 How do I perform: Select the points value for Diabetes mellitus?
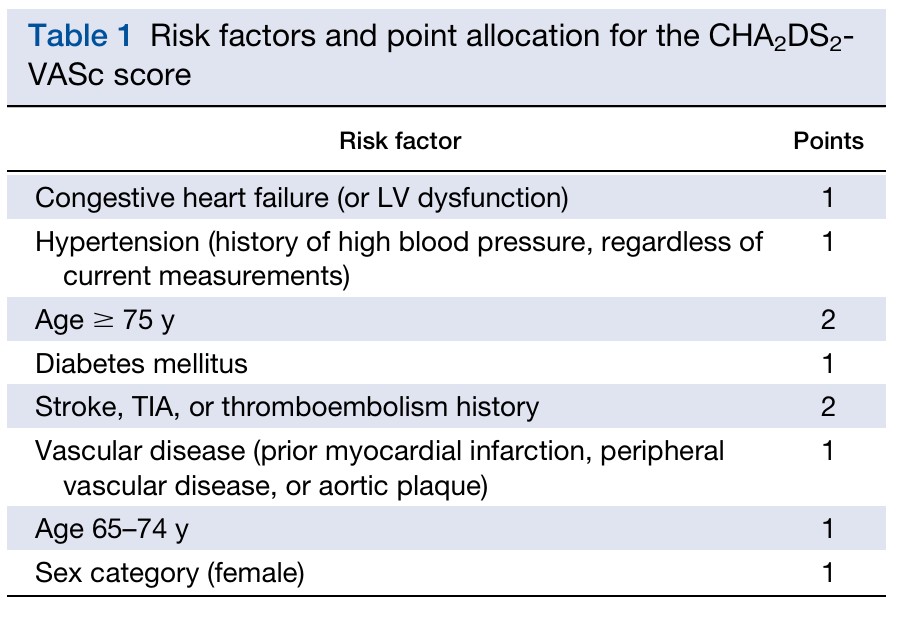(828, 363)
